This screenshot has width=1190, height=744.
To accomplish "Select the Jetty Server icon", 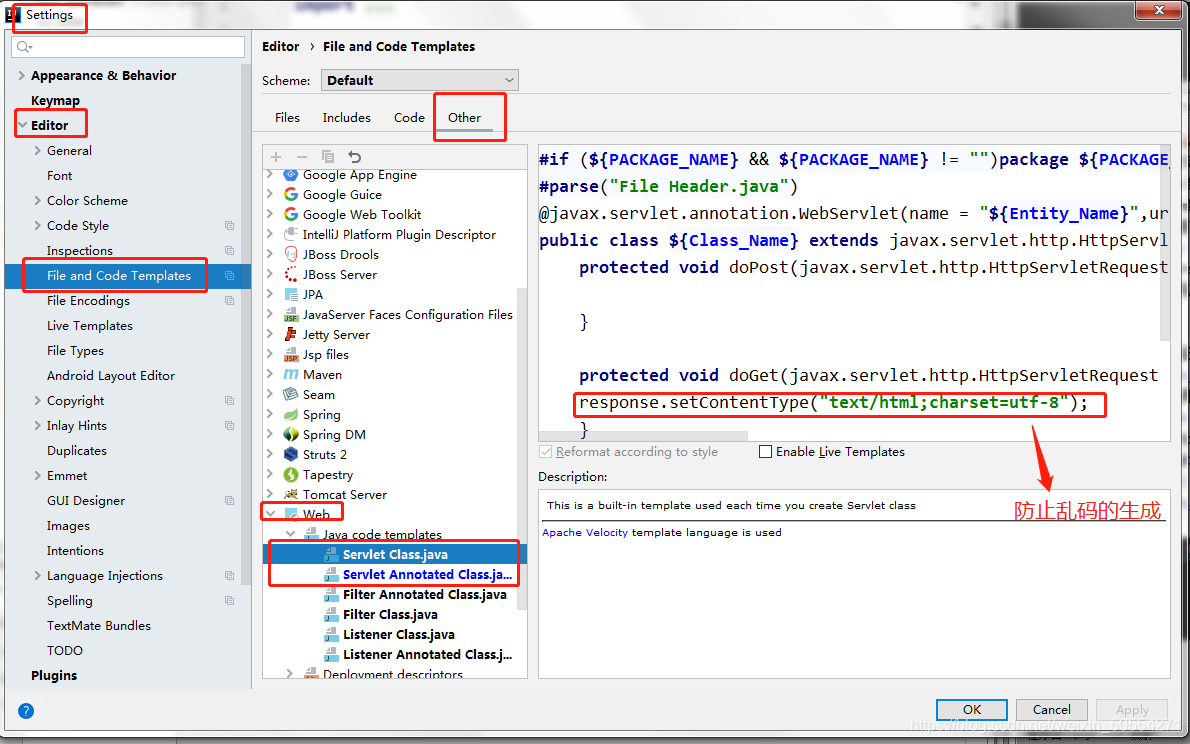I will [x=291, y=334].
